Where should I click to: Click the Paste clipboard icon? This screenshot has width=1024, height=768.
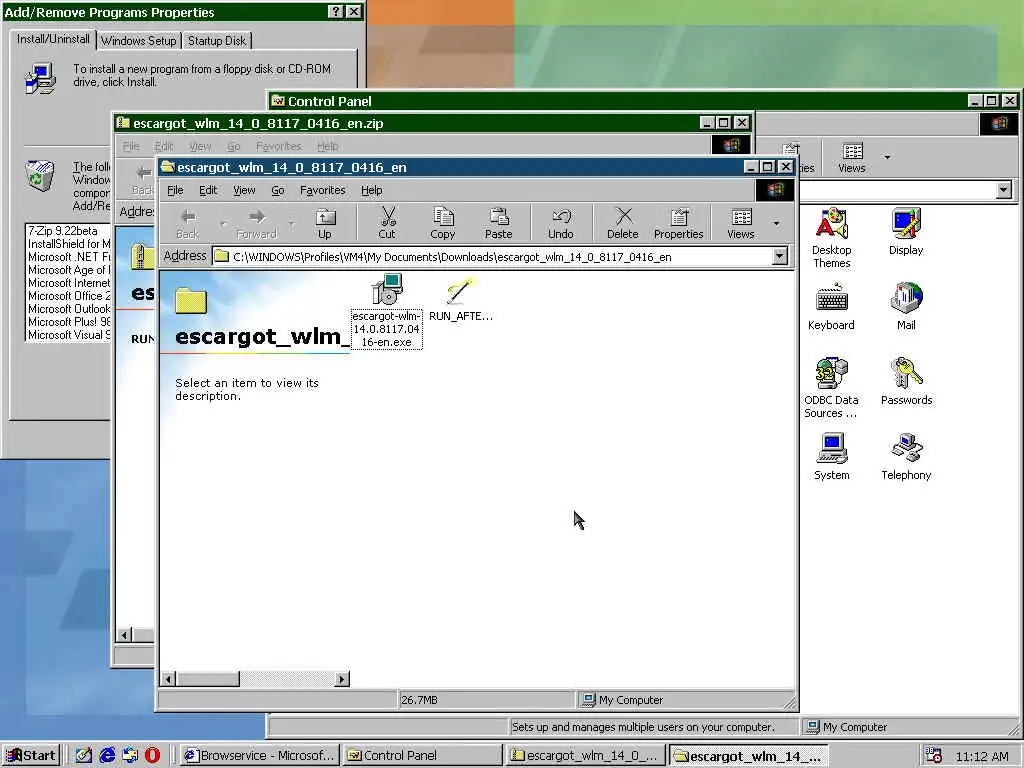[499, 223]
